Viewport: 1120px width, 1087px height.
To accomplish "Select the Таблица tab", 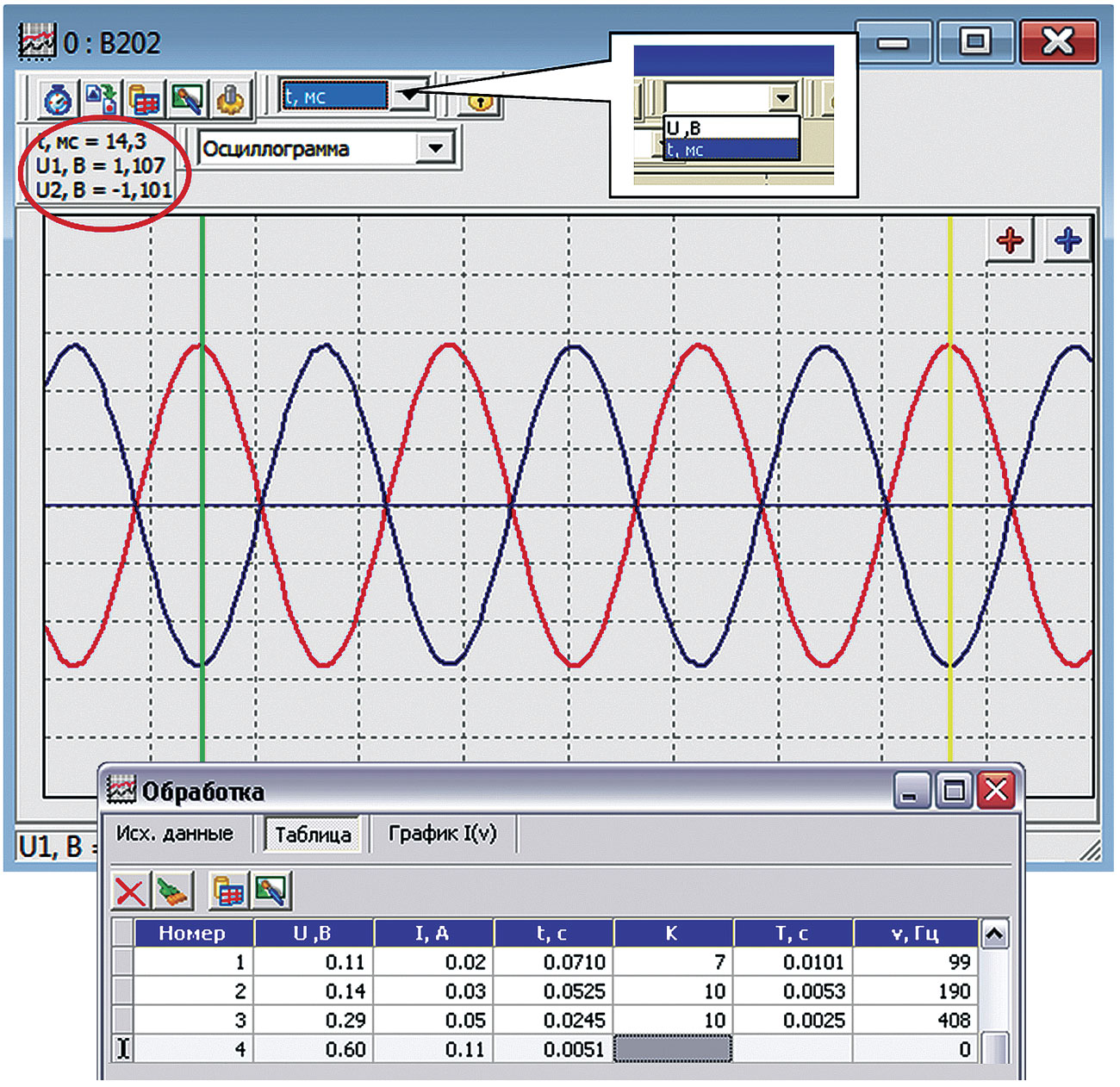I will tap(313, 835).
